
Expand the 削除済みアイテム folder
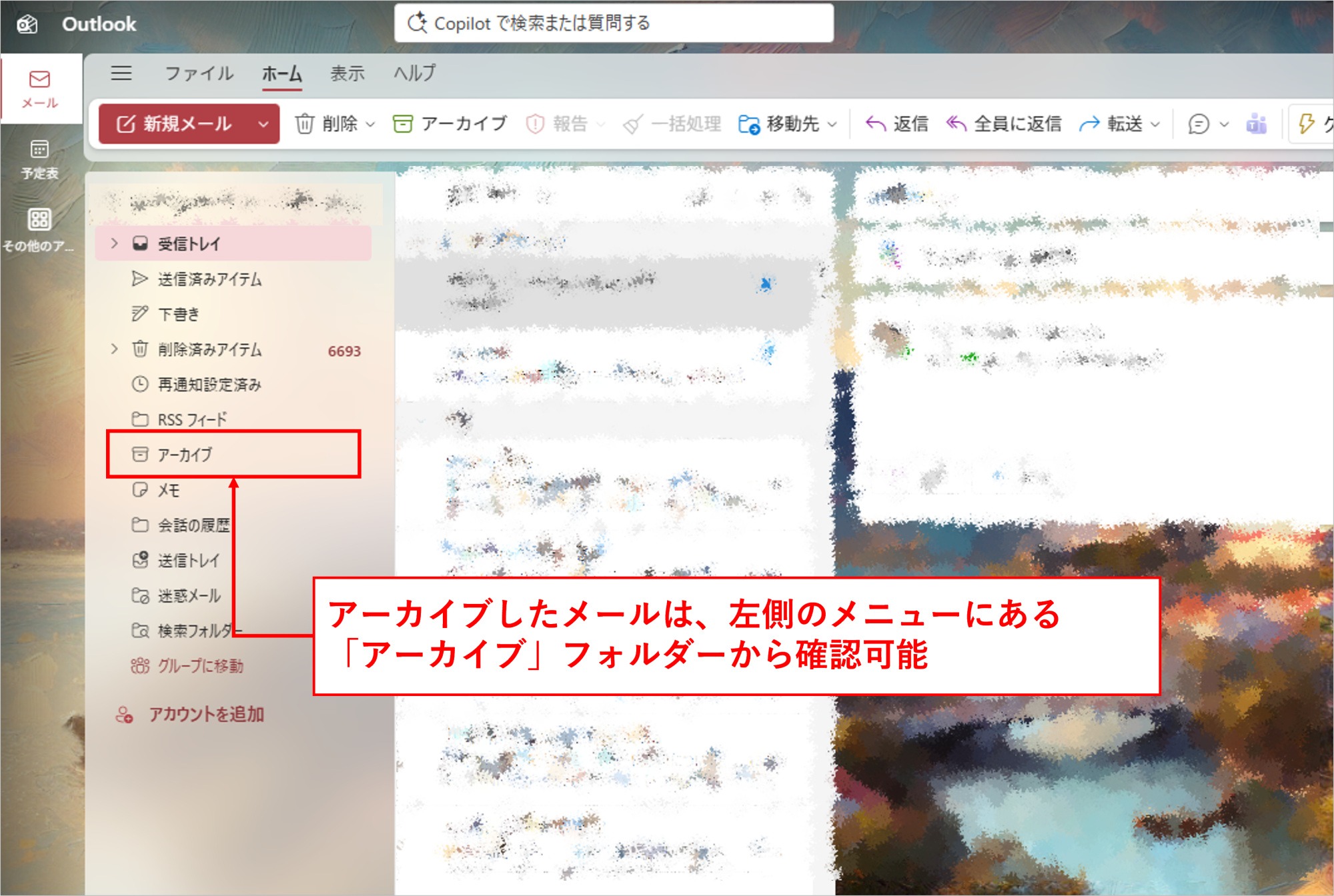tap(114, 349)
